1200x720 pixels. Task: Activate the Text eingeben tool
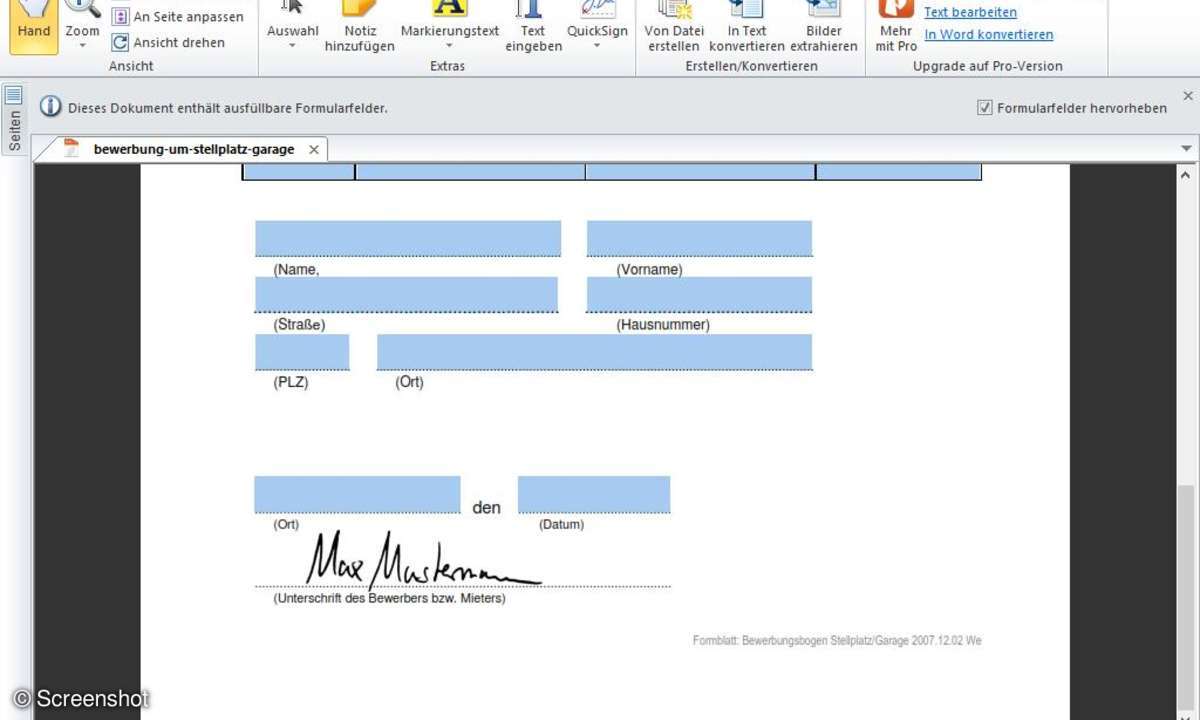533,27
